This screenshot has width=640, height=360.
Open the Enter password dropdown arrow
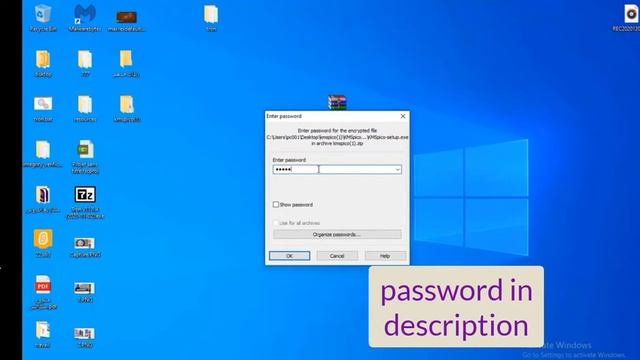click(x=397, y=169)
